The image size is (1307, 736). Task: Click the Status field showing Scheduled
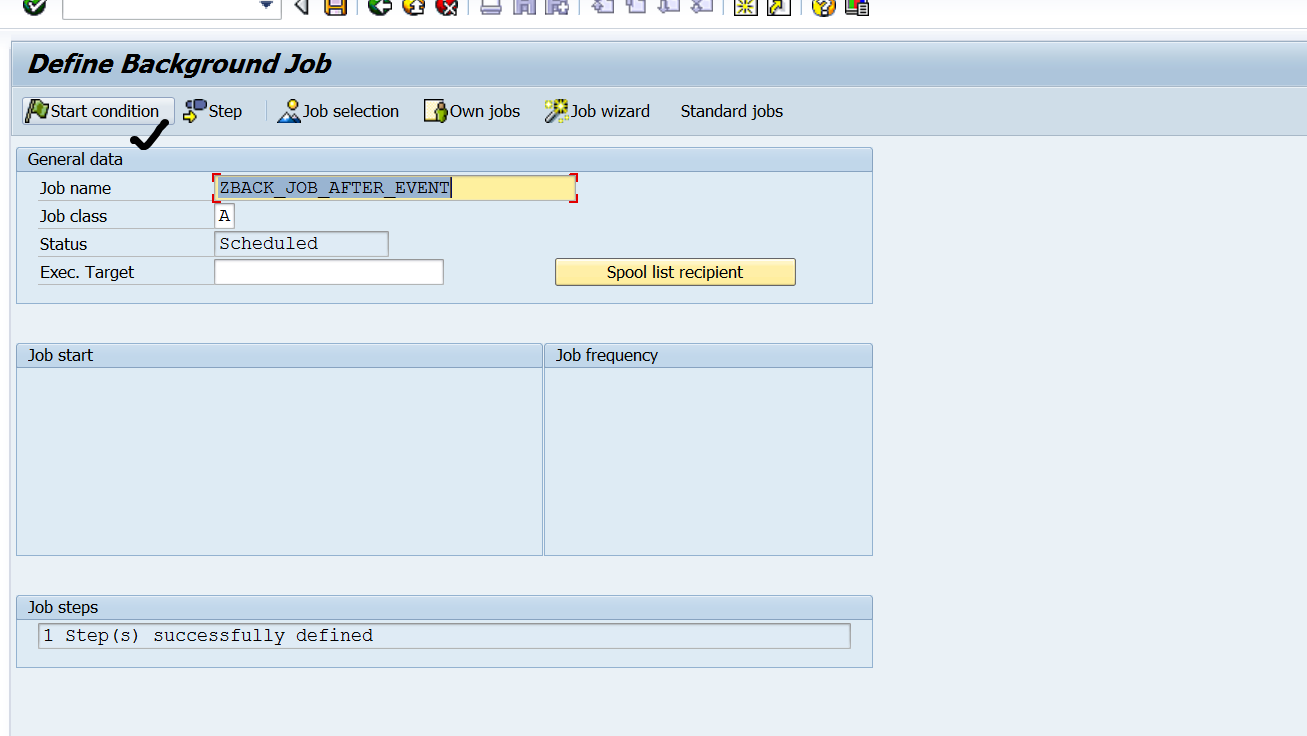click(x=301, y=244)
